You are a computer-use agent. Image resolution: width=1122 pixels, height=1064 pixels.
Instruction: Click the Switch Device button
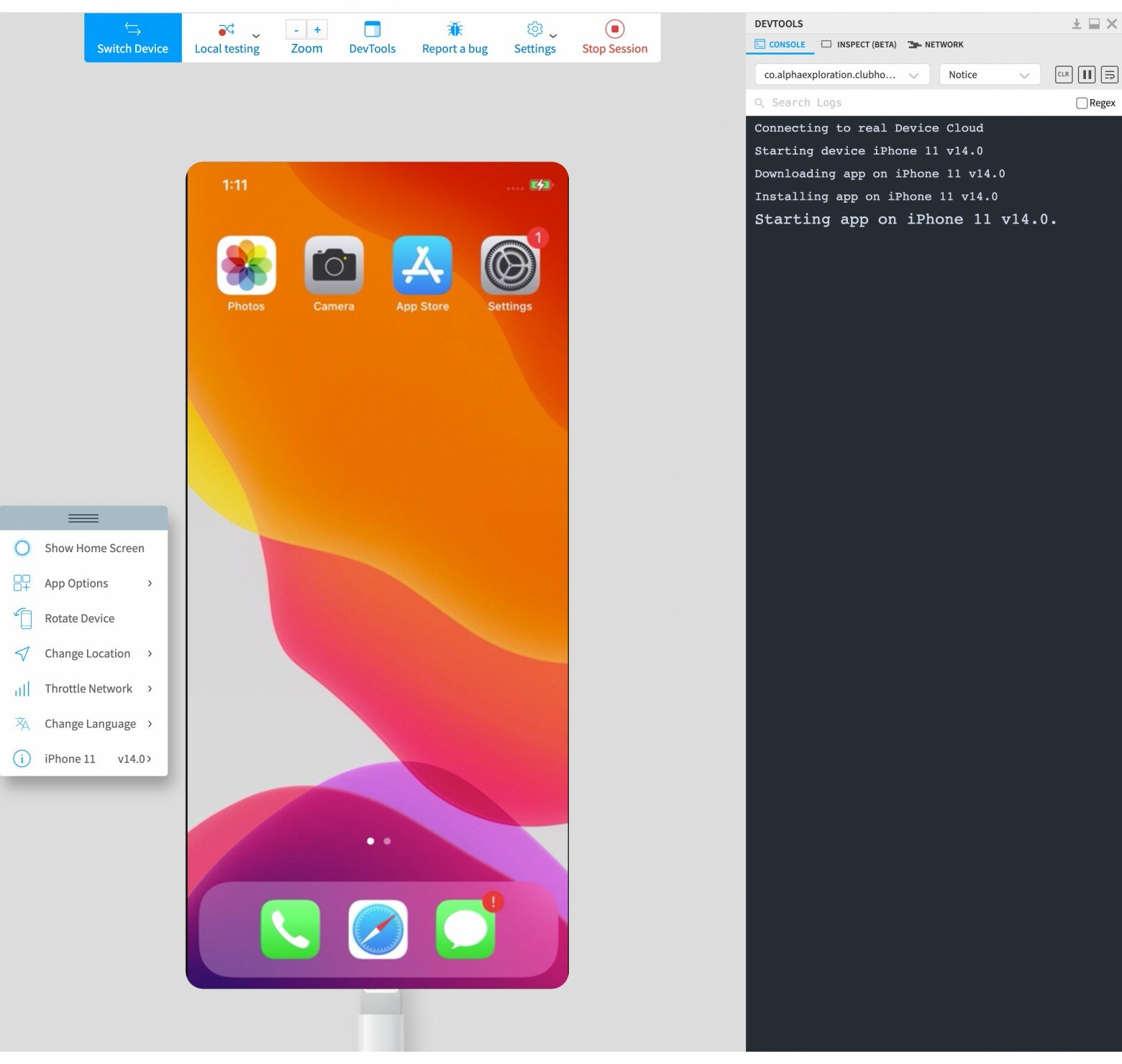click(x=132, y=37)
